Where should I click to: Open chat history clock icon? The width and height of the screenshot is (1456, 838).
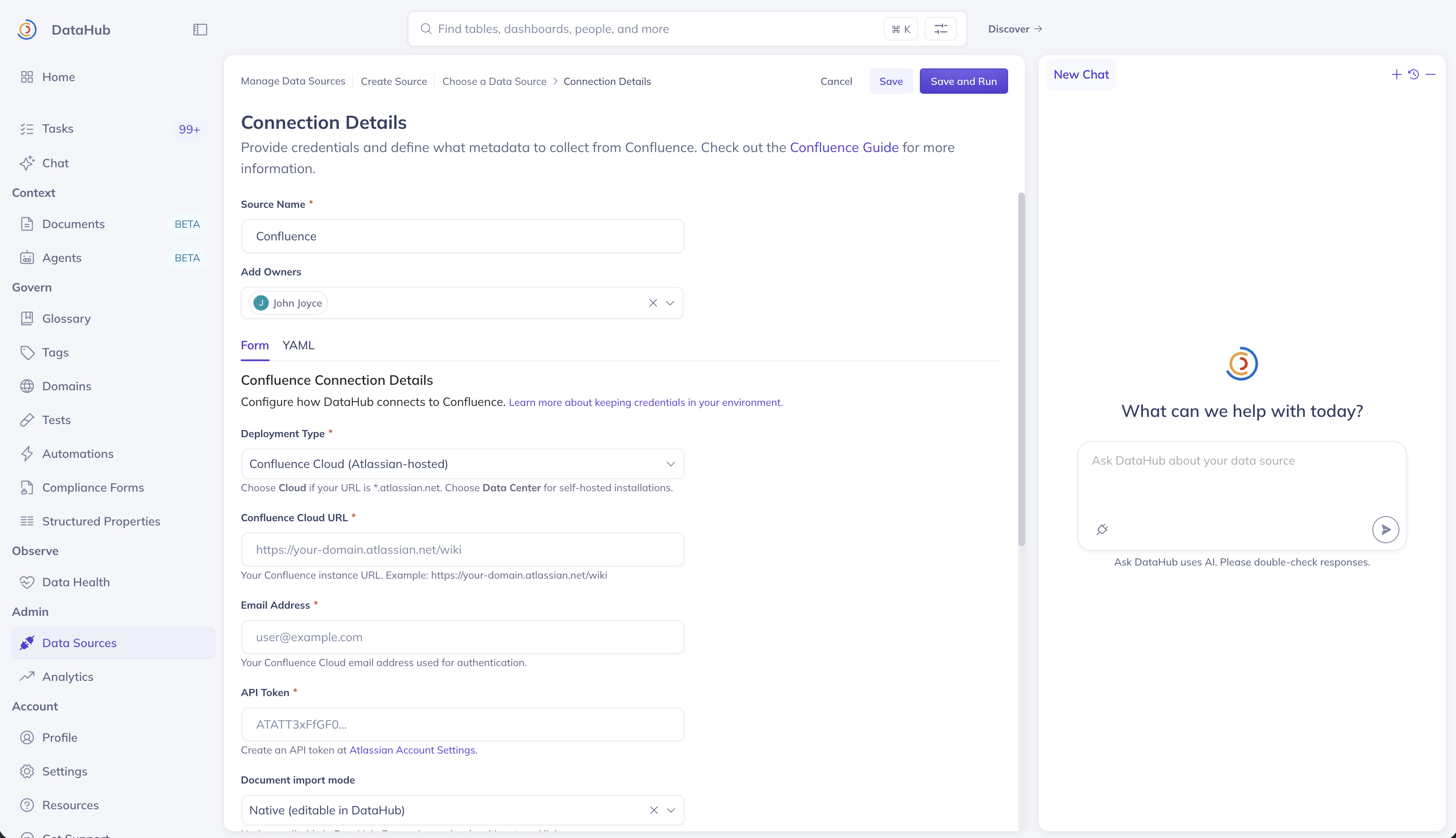[1413, 74]
